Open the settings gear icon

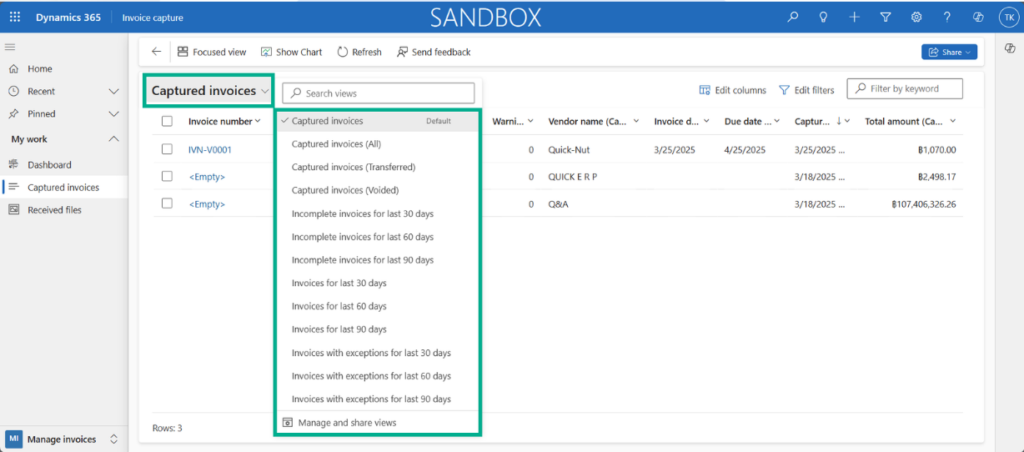point(916,18)
